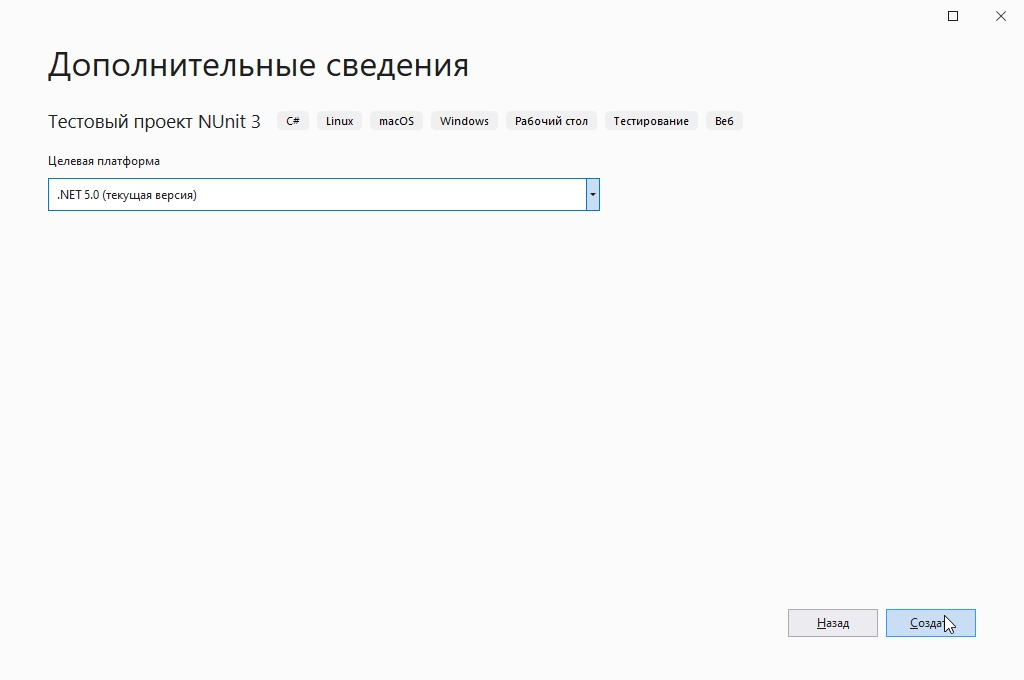Select the Тестирование project type tag

(651, 121)
